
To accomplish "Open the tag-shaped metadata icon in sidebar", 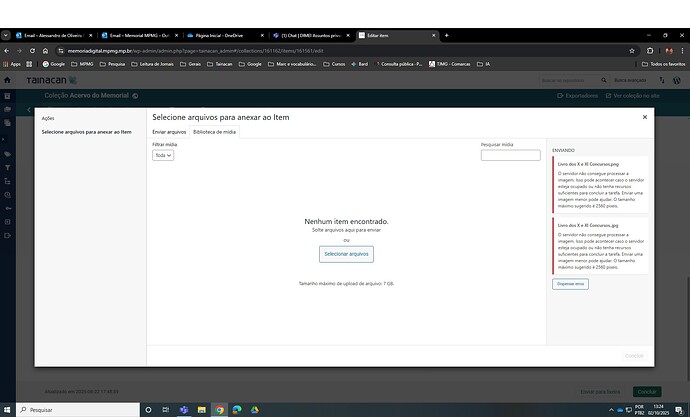I will (7, 154).
